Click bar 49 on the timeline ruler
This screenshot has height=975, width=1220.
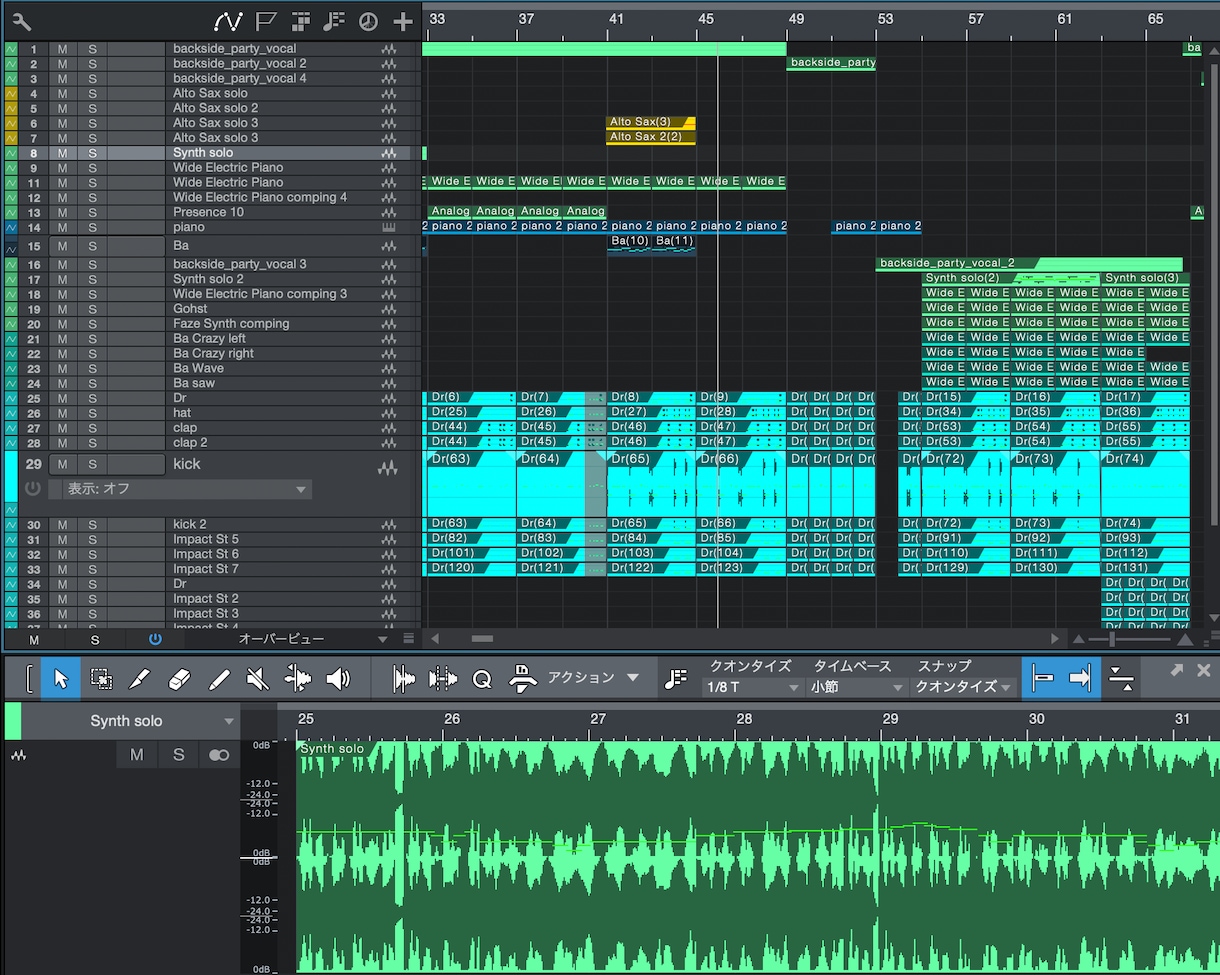795,19
